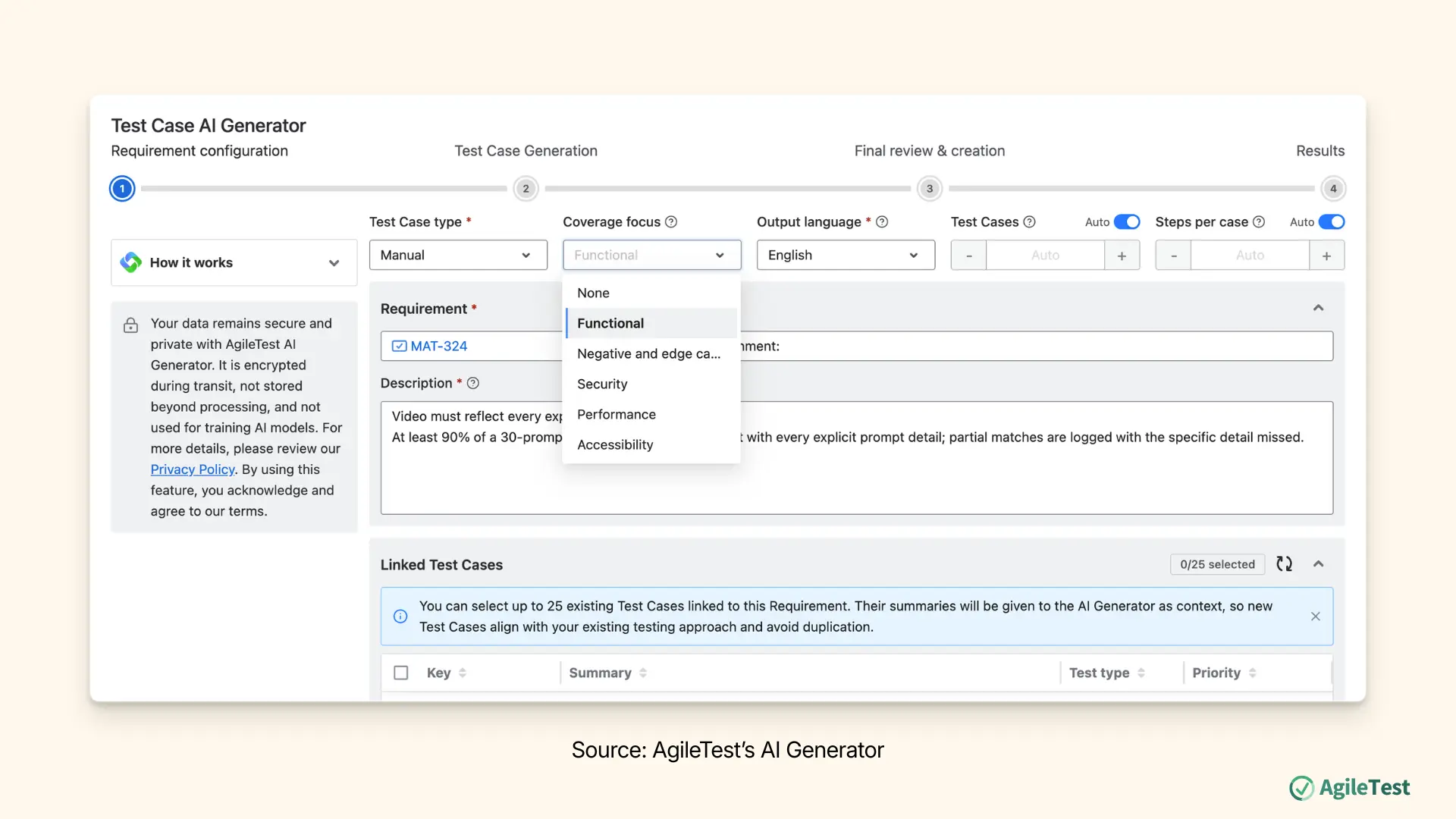1456x819 pixels.
Task: Go to step 4 Results marker
Action: [x=1333, y=188]
